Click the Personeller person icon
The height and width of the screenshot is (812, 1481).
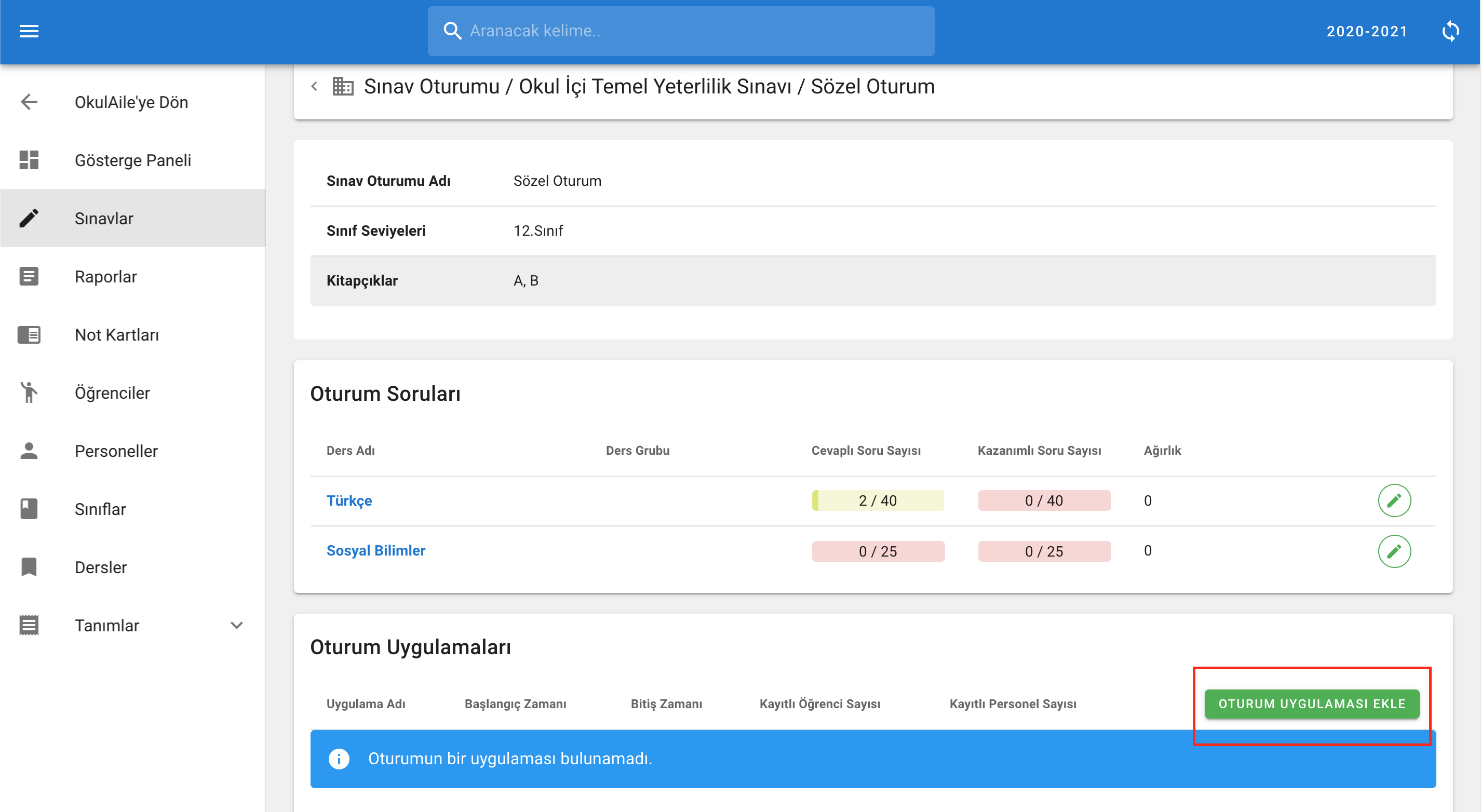pyautogui.click(x=29, y=451)
